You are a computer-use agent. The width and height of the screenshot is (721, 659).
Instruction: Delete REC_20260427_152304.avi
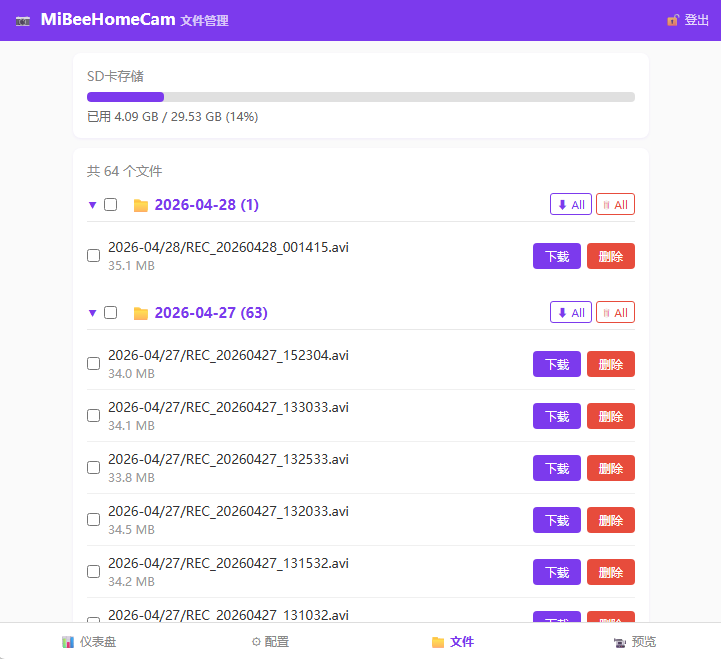[x=611, y=364]
